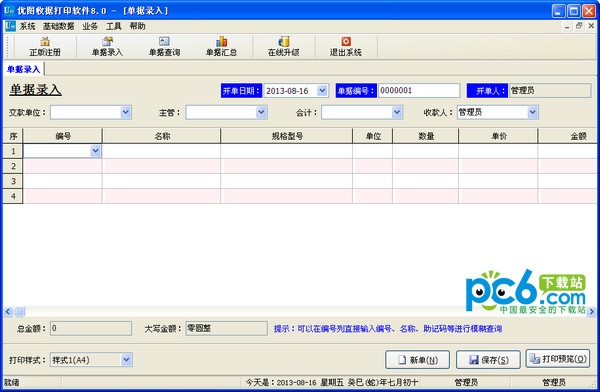600x392 pixels.
Task: Click the left arrow of horizontal scrollbar
Action: (8, 312)
